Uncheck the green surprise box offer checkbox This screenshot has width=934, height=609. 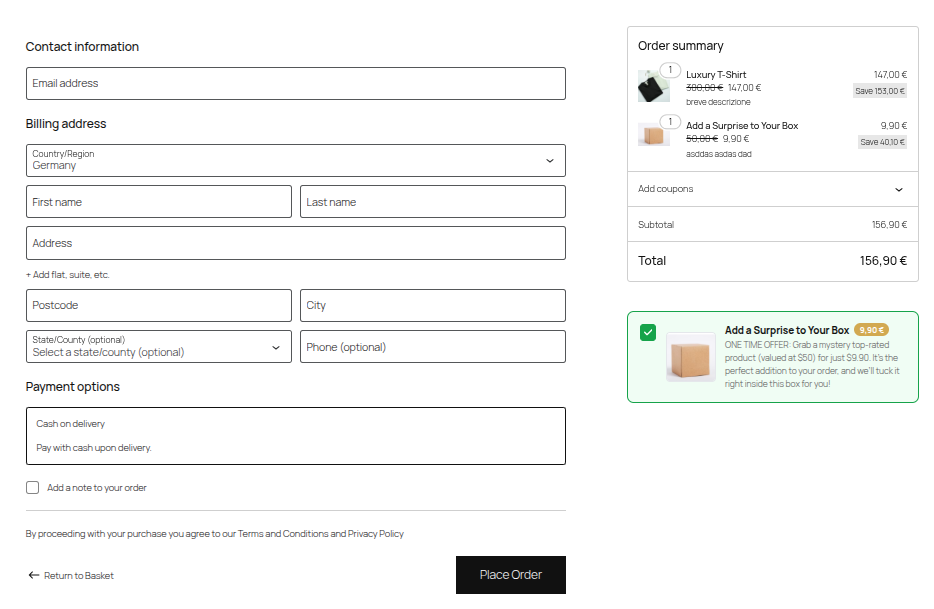648,332
